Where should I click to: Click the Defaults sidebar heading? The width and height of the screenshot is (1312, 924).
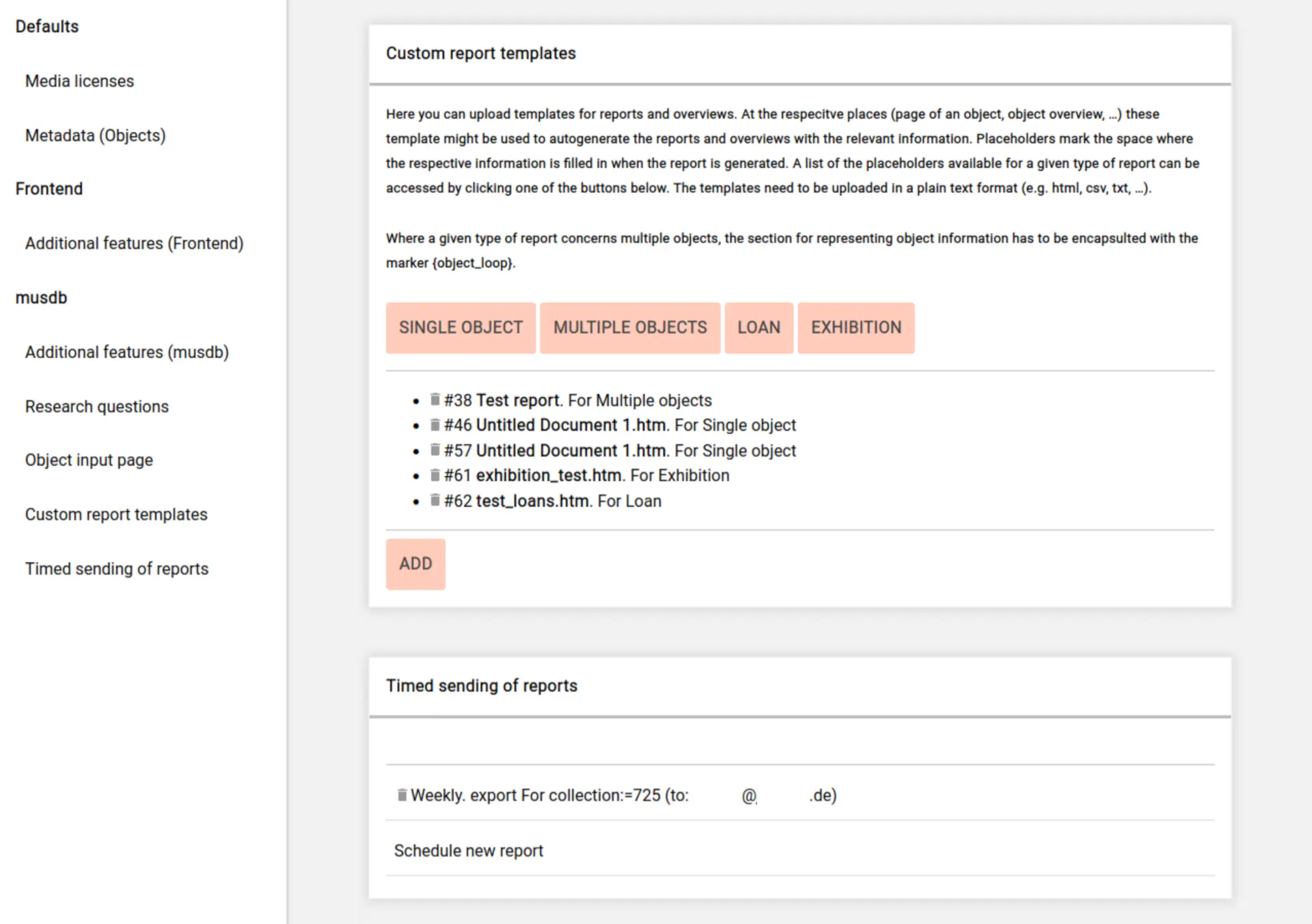(x=47, y=27)
